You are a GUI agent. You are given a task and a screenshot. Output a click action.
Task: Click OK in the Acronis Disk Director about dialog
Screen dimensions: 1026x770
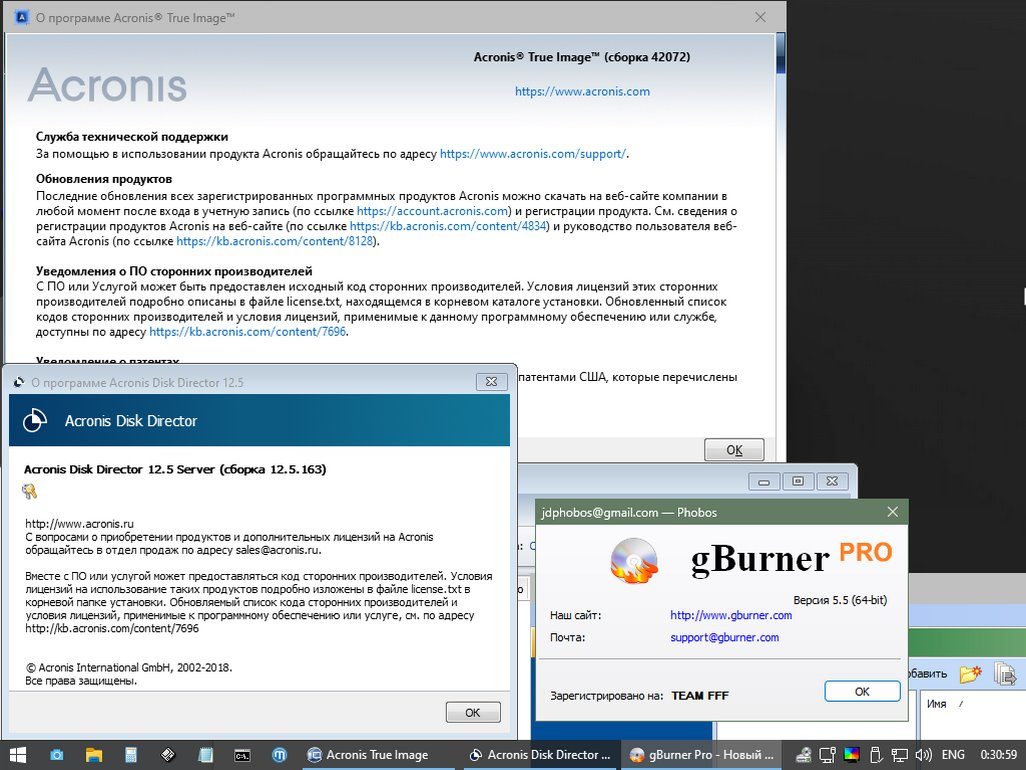point(473,712)
